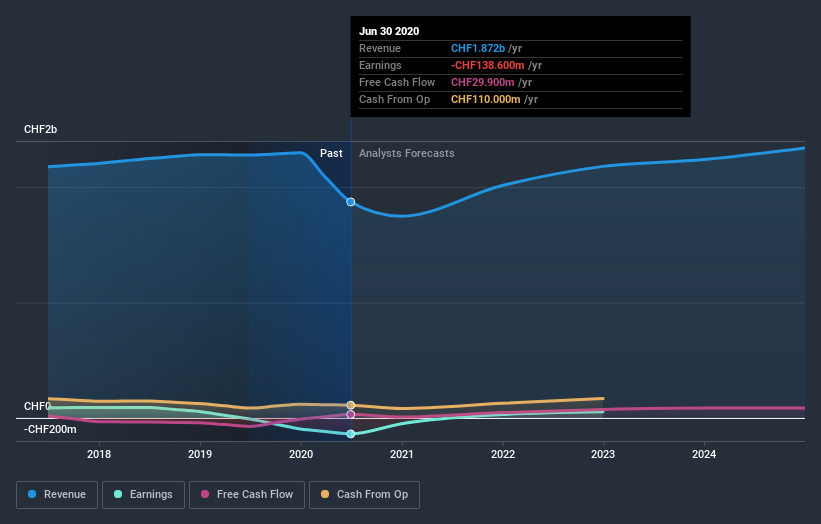The image size is (821, 524).
Task: Click the Past label on chart
Action: pyautogui.click(x=331, y=153)
